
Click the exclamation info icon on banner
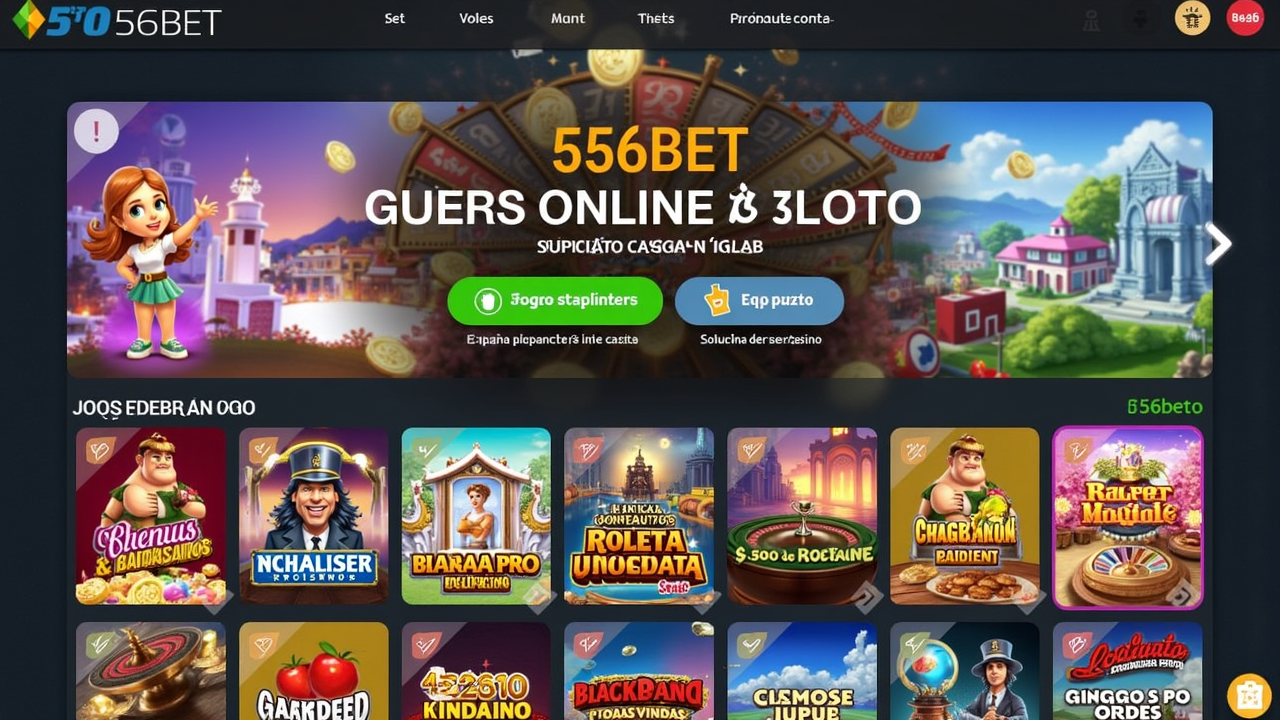[x=96, y=131]
